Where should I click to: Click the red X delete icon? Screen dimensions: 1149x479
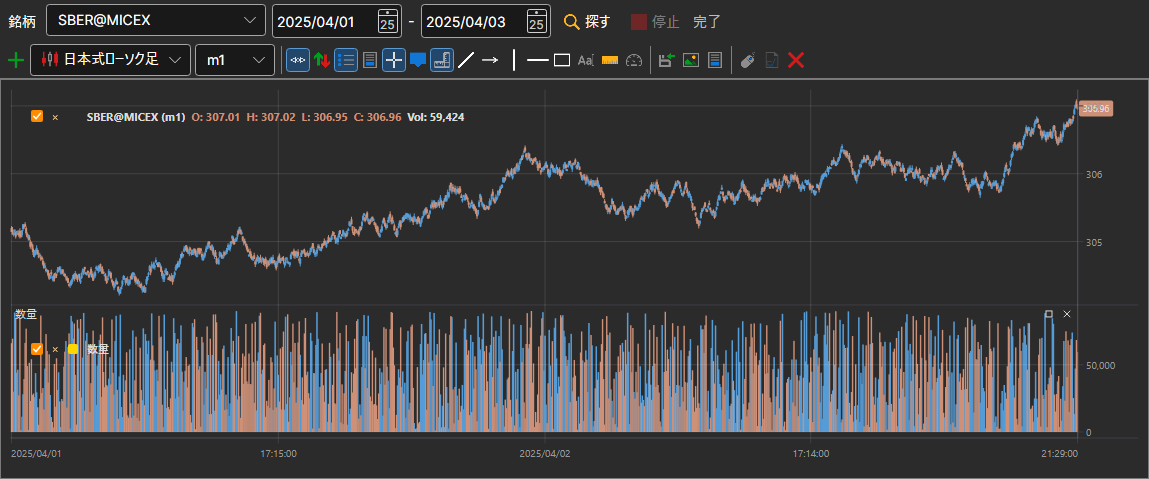coord(796,60)
